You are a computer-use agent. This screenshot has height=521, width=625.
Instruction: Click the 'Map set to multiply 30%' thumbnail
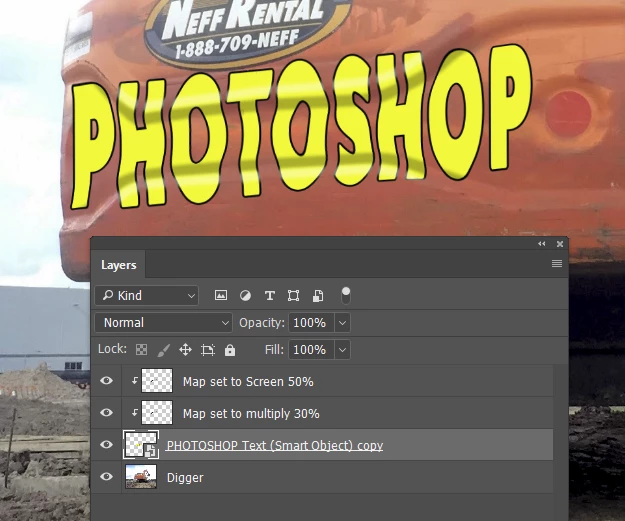click(157, 413)
